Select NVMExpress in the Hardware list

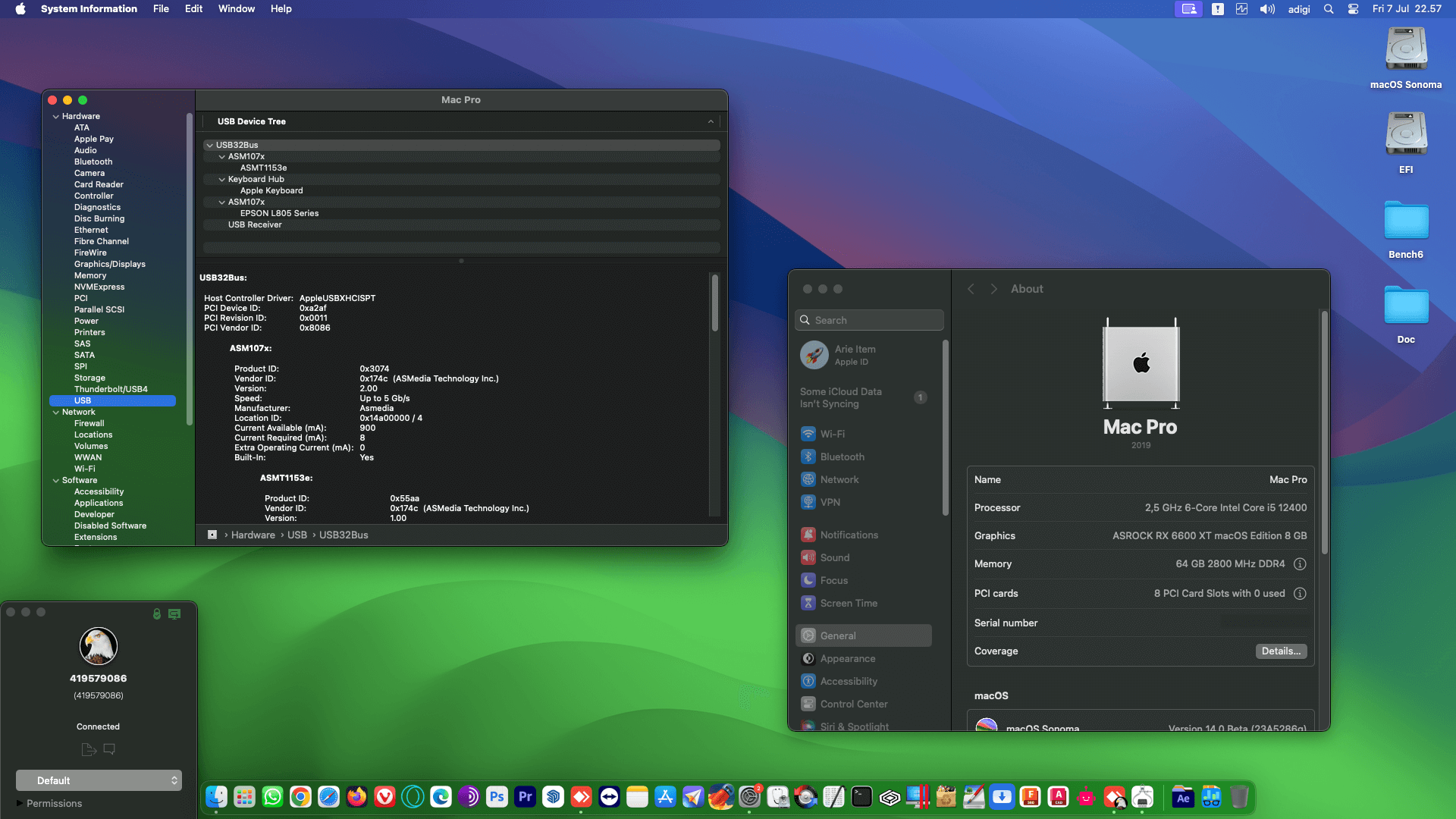(x=99, y=287)
